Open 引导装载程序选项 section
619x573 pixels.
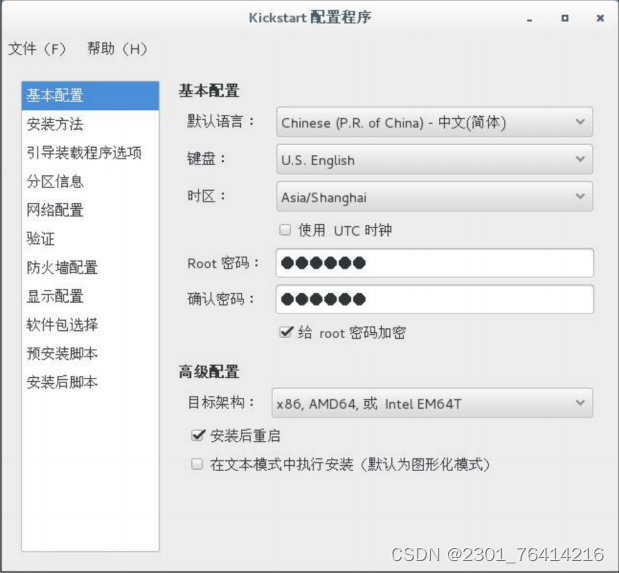(90, 153)
